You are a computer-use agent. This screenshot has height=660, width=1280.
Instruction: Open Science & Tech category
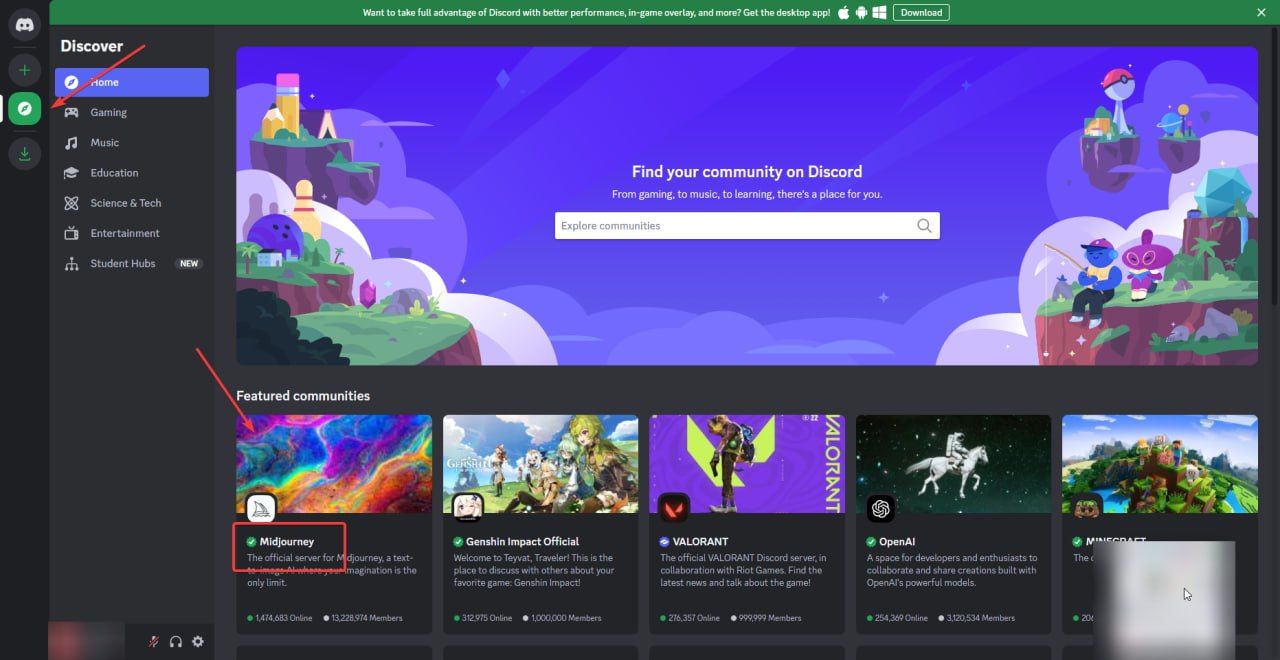(132, 202)
